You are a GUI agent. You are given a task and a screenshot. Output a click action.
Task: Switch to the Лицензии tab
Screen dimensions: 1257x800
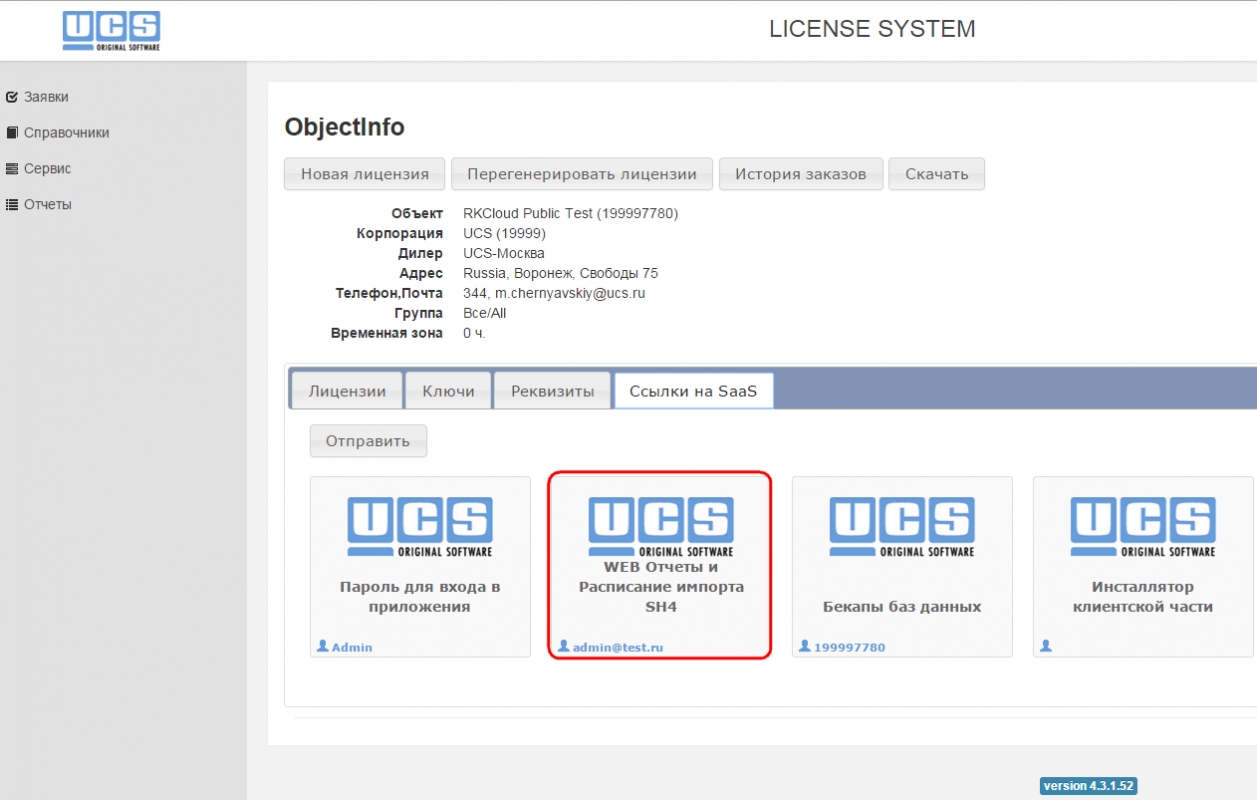point(347,391)
